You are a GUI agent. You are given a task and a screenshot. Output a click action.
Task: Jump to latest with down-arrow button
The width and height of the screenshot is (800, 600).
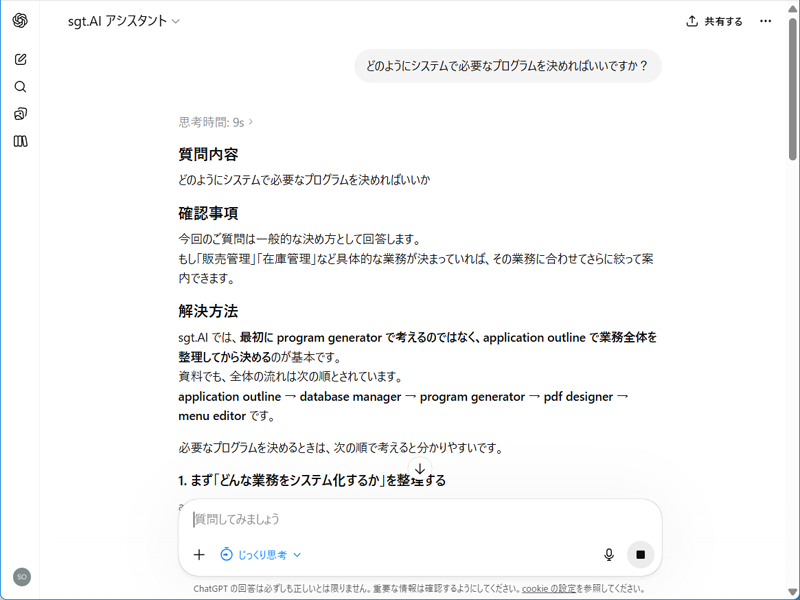tap(420, 468)
